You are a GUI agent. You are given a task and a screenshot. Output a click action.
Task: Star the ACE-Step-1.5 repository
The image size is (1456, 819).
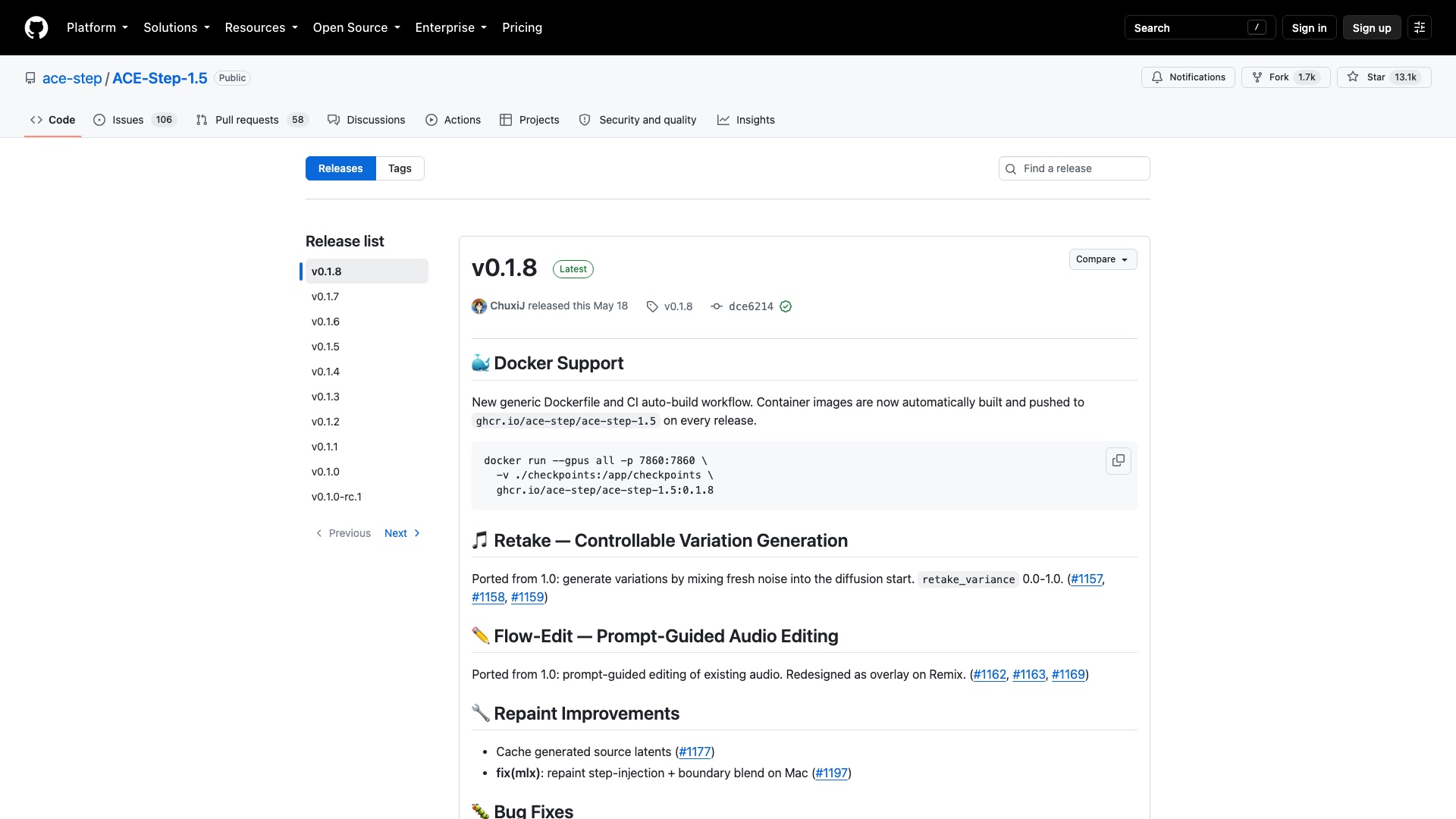[x=1383, y=77]
